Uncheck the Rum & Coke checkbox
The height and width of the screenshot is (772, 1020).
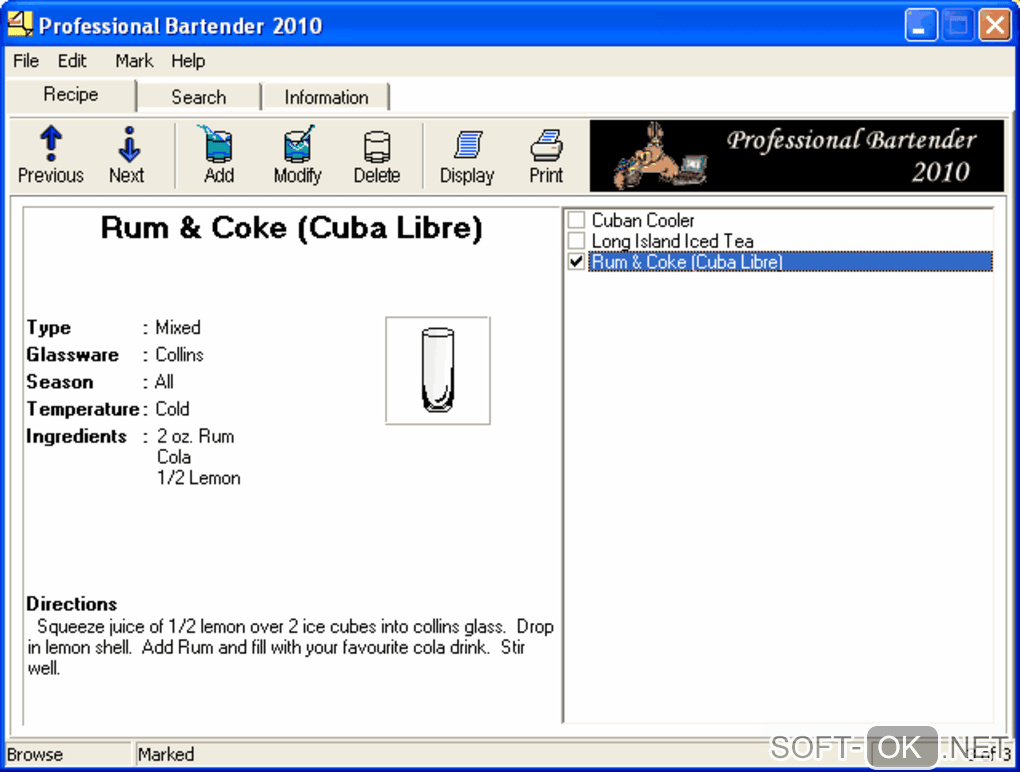[576, 261]
